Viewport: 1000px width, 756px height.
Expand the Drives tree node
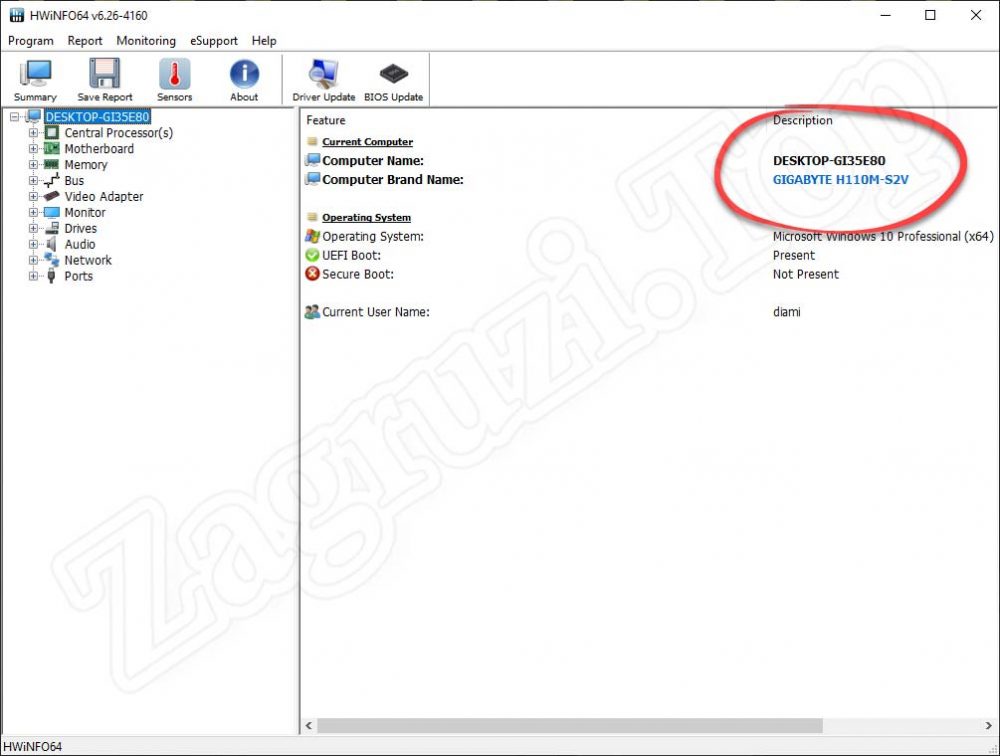tap(33, 228)
